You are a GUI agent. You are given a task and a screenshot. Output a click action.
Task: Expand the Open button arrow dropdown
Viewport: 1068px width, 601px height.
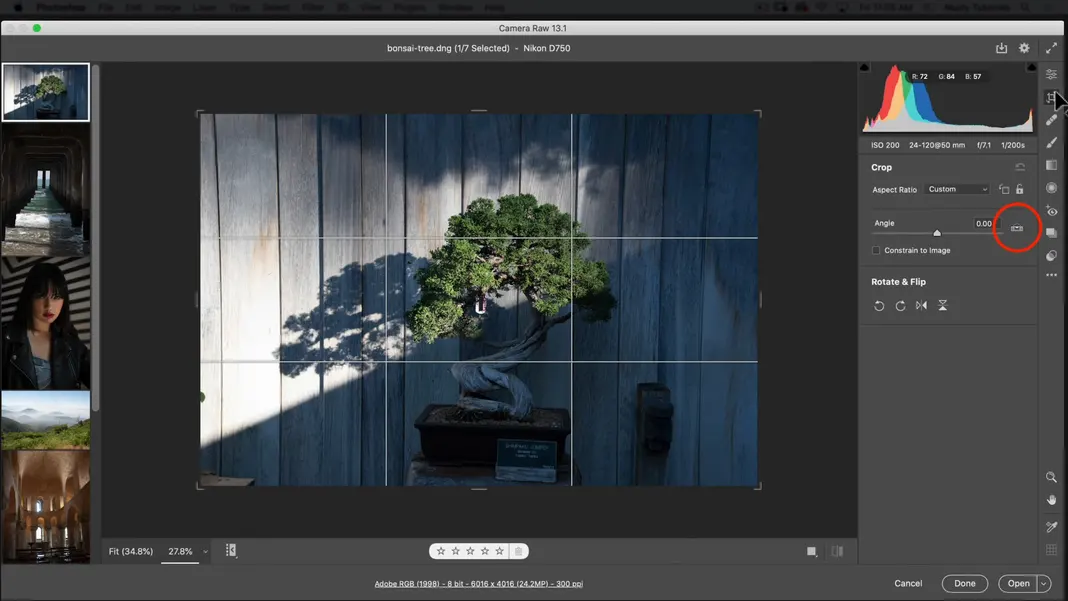click(1043, 583)
